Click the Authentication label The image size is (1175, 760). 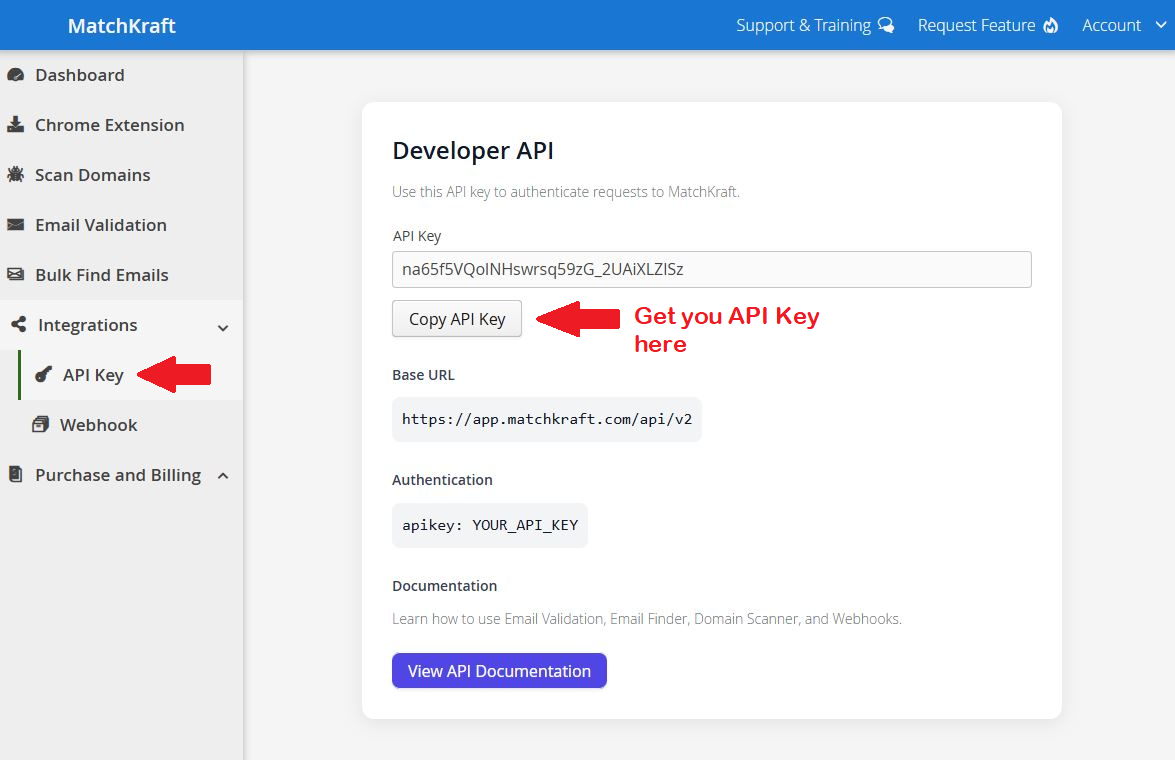[442, 480]
